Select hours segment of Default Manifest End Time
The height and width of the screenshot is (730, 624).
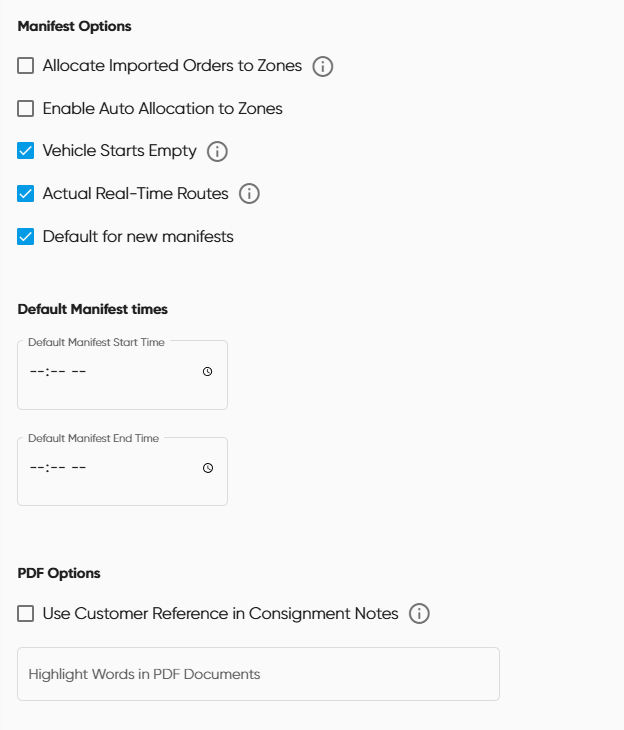click(37, 468)
